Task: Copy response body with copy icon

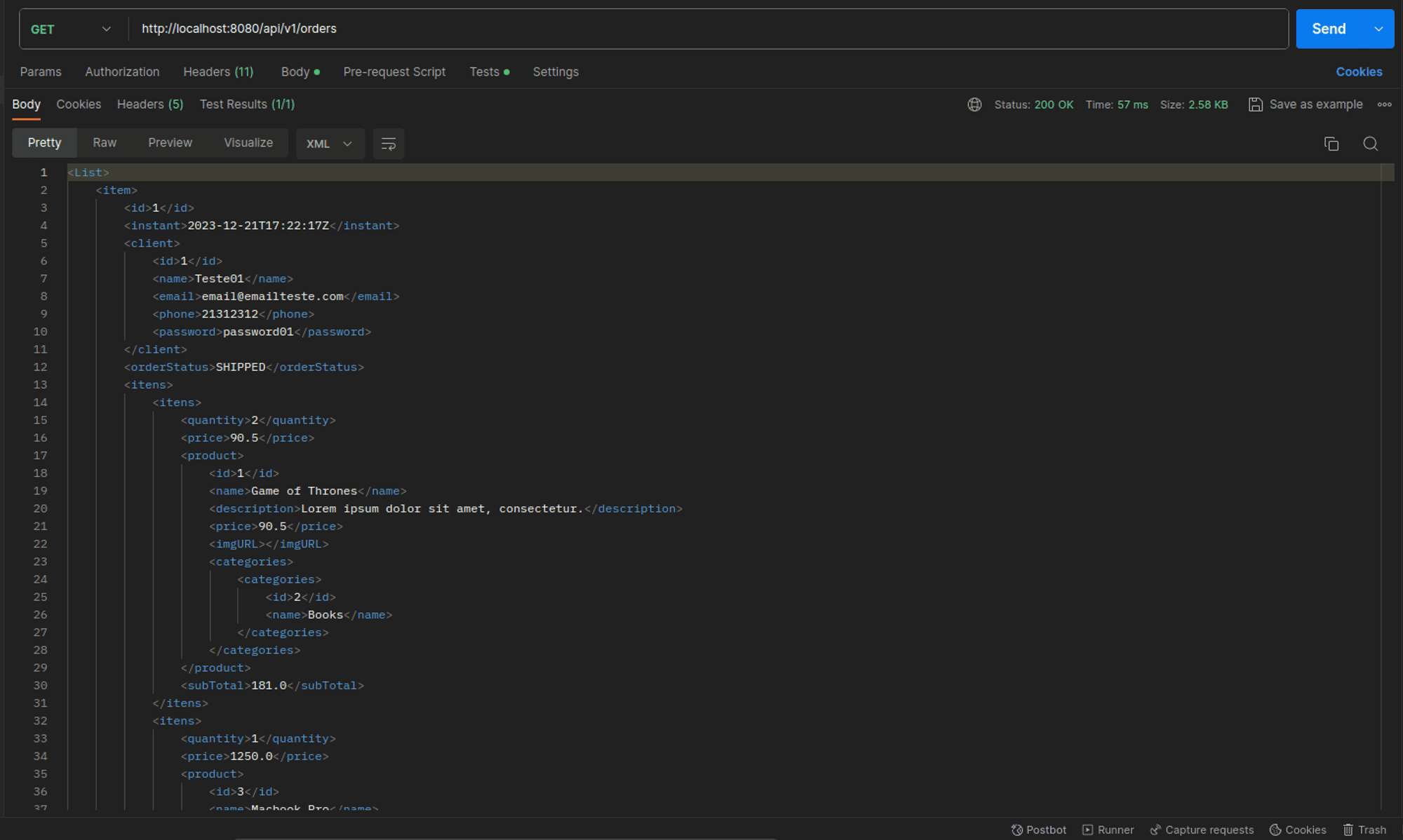Action: tap(1331, 144)
